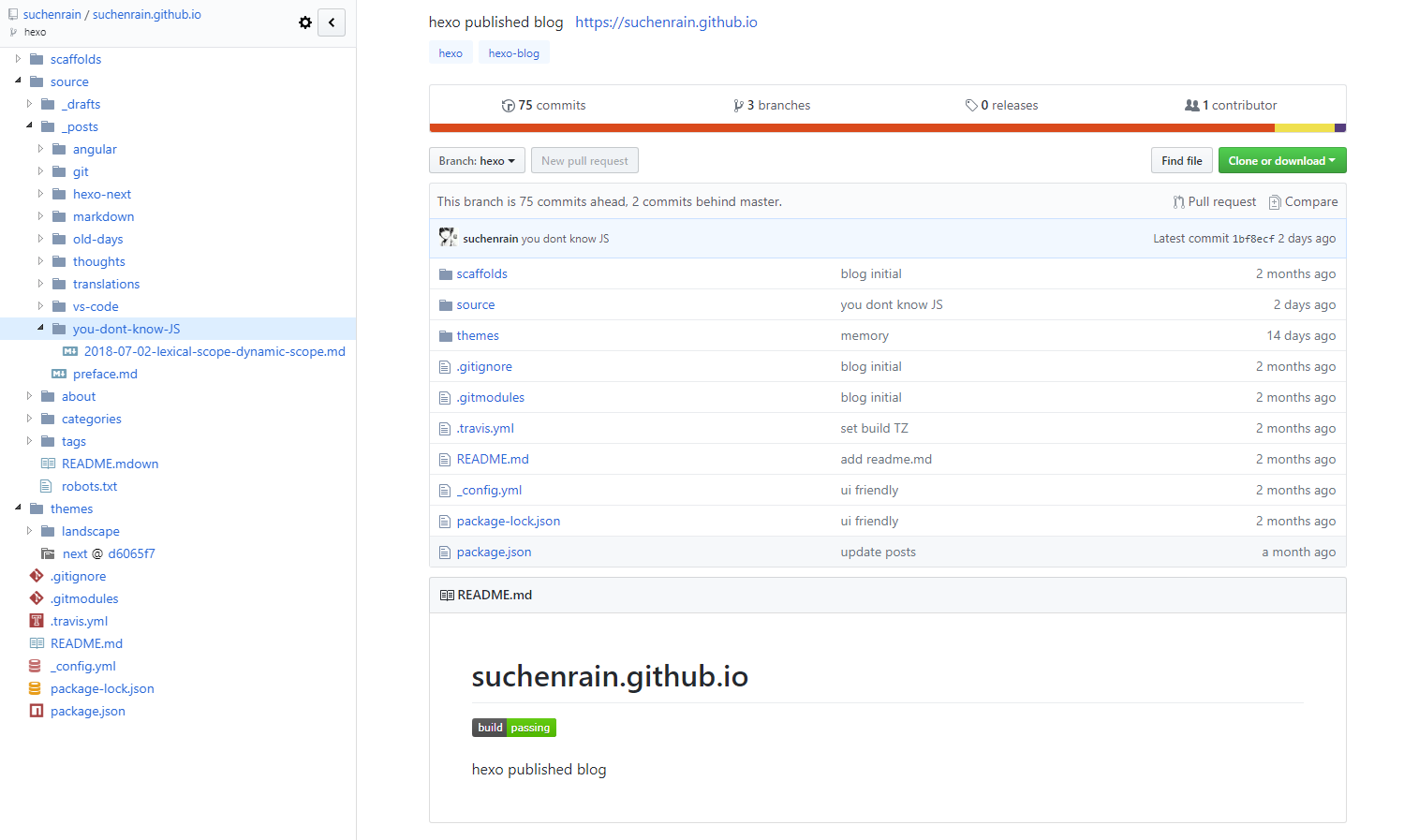Image resolution: width=1404 pixels, height=840 pixels.
Task: Expand the hexo-next folder arrow
Action: click(x=40, y=194)
